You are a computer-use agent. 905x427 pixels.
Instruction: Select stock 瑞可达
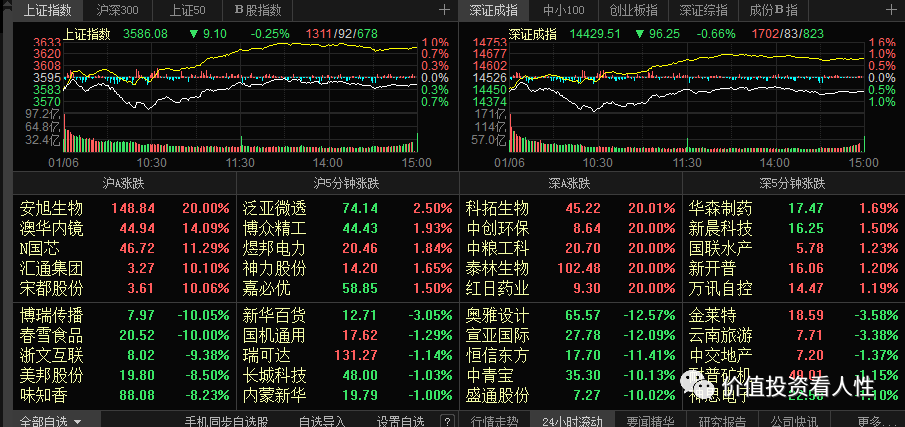pos(267,355)
